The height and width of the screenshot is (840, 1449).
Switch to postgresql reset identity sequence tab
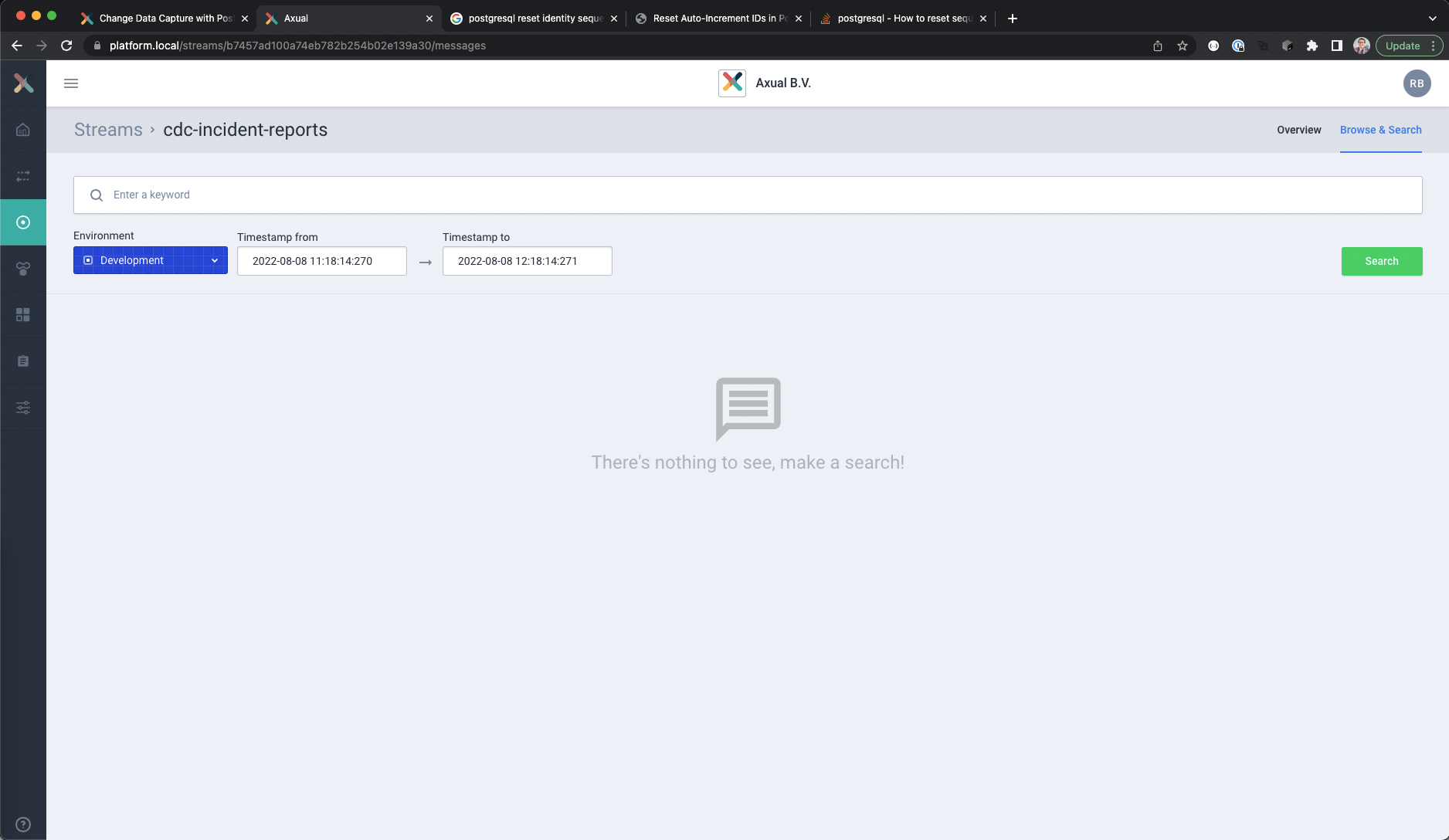tap(534, 18)
